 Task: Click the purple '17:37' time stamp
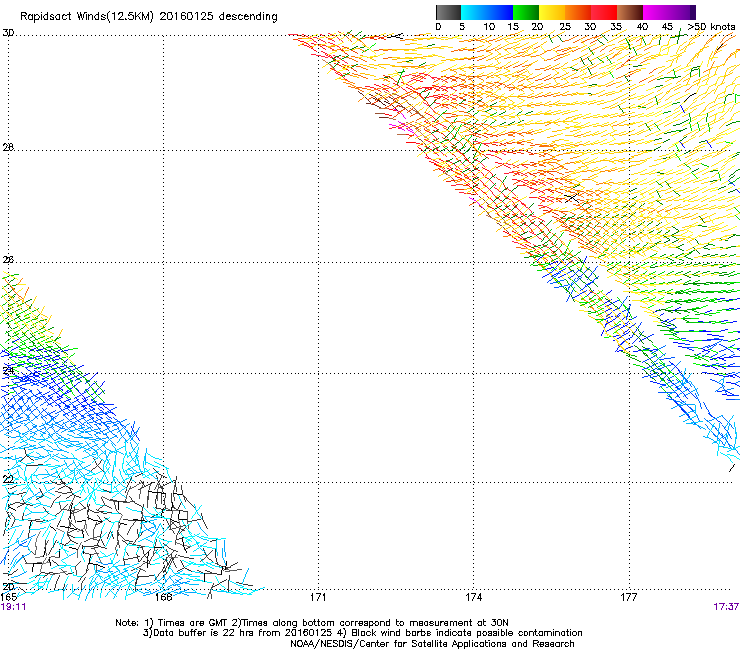(x=726, y=607)
